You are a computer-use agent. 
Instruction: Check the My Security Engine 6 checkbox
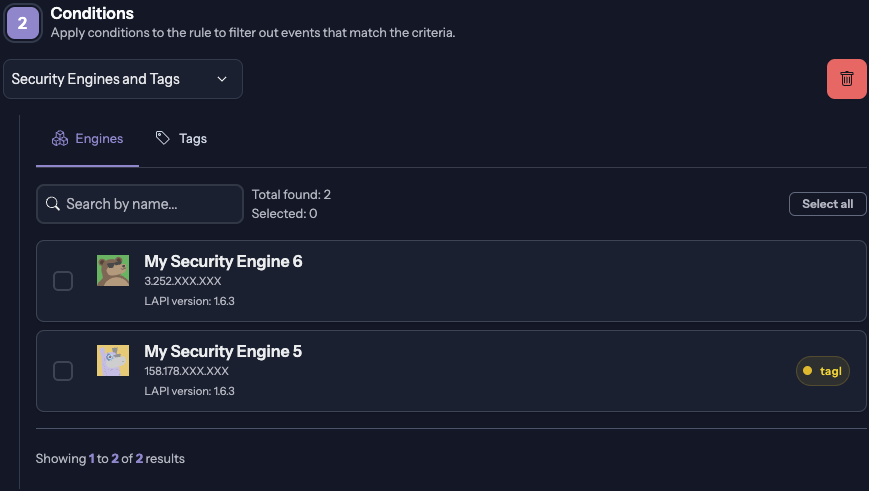[63, 281]
